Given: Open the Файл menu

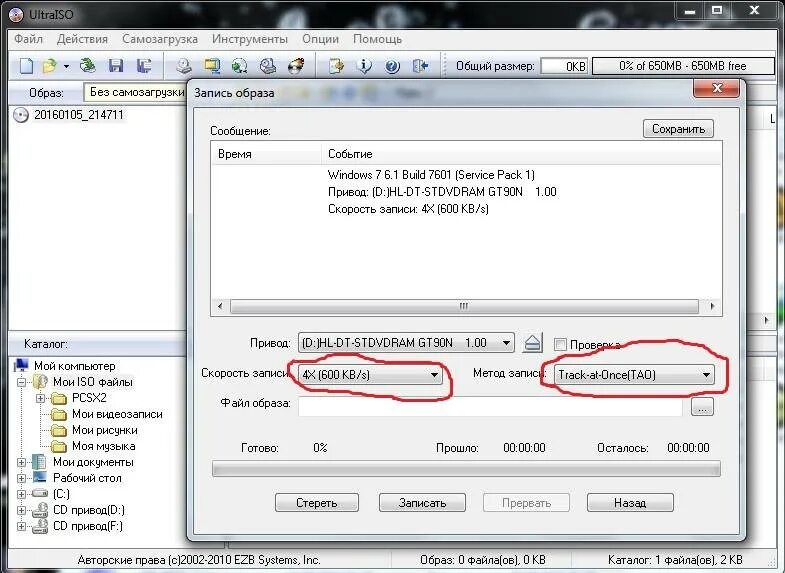Looking at the screenshot, I should tap(28, 39).
